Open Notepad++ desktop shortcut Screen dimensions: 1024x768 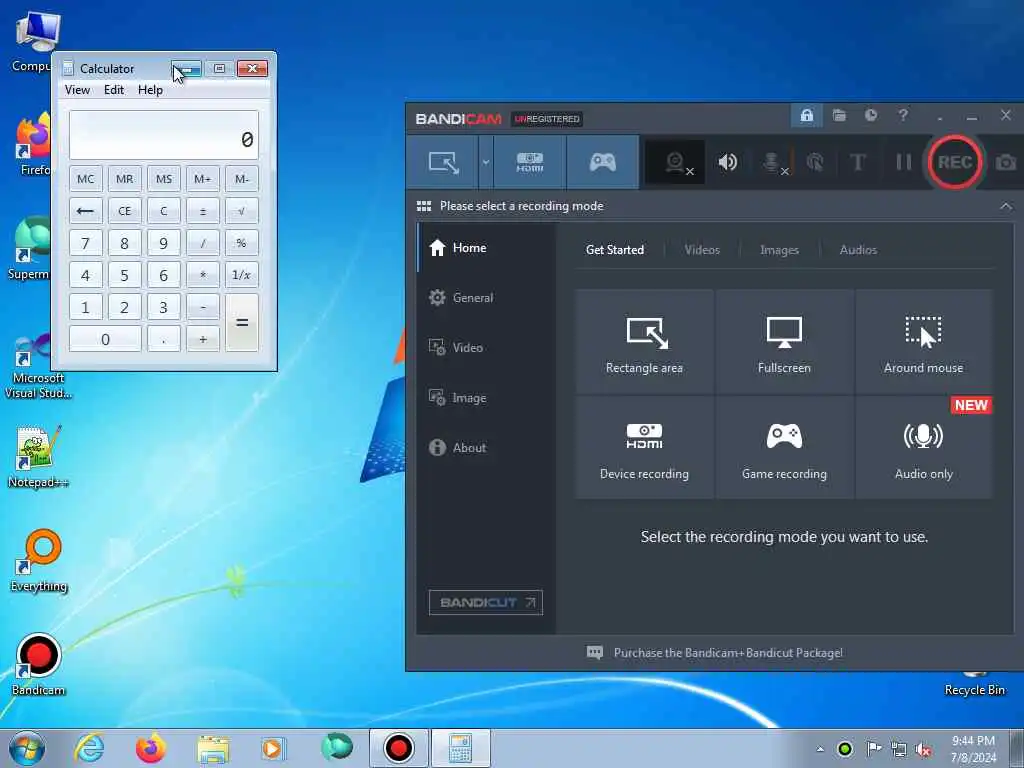(38, 456)
